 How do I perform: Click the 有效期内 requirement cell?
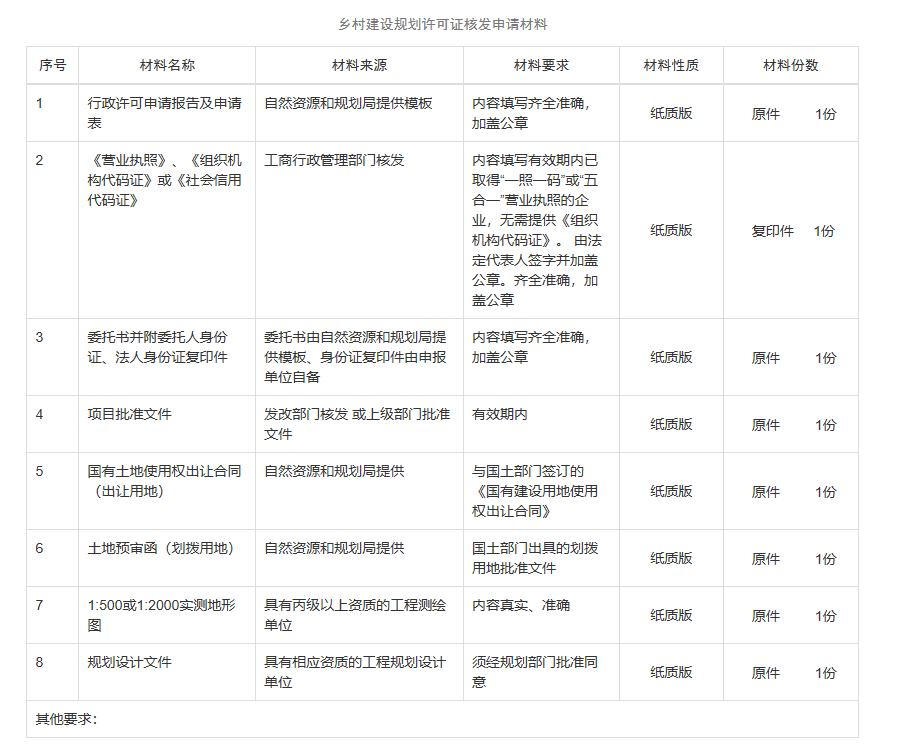pos(500,414)
